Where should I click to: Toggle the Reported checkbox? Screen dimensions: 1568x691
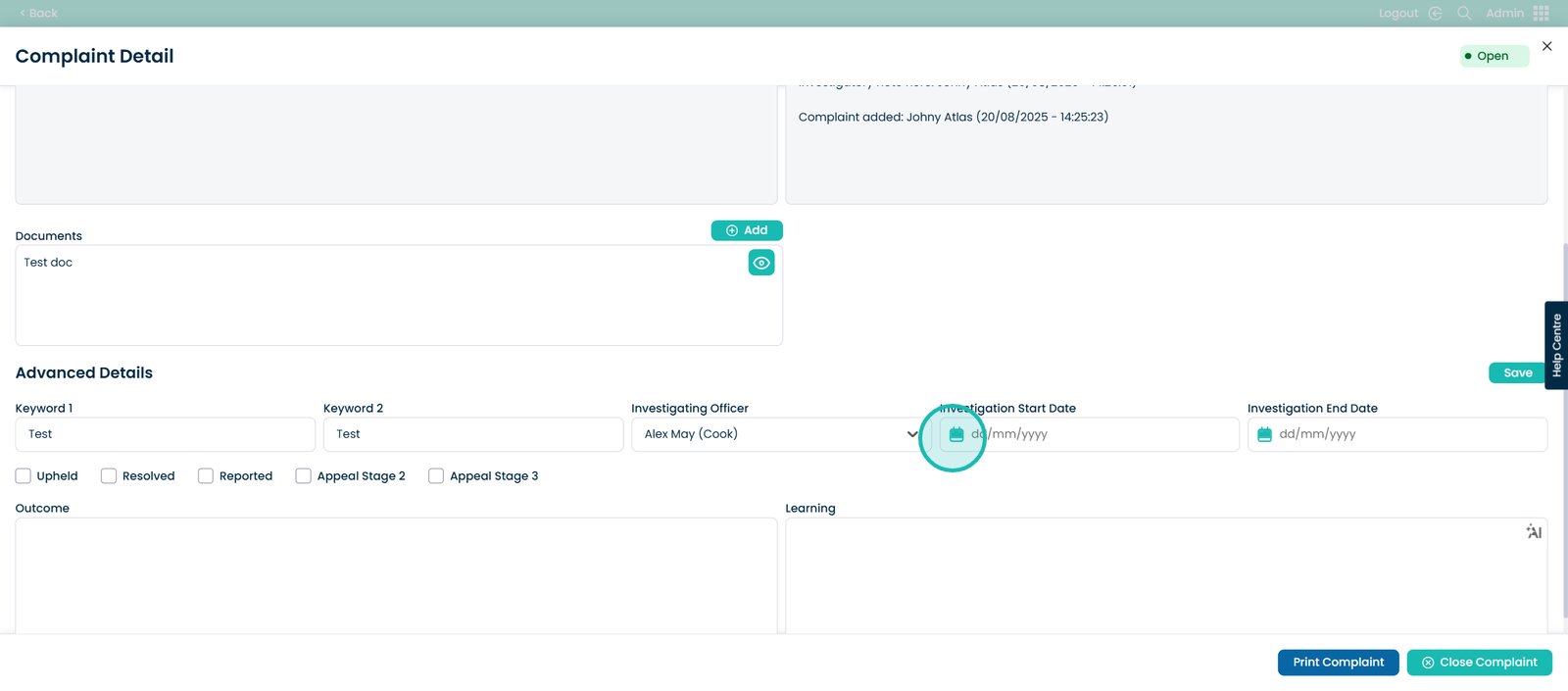(x=206, y=476)
